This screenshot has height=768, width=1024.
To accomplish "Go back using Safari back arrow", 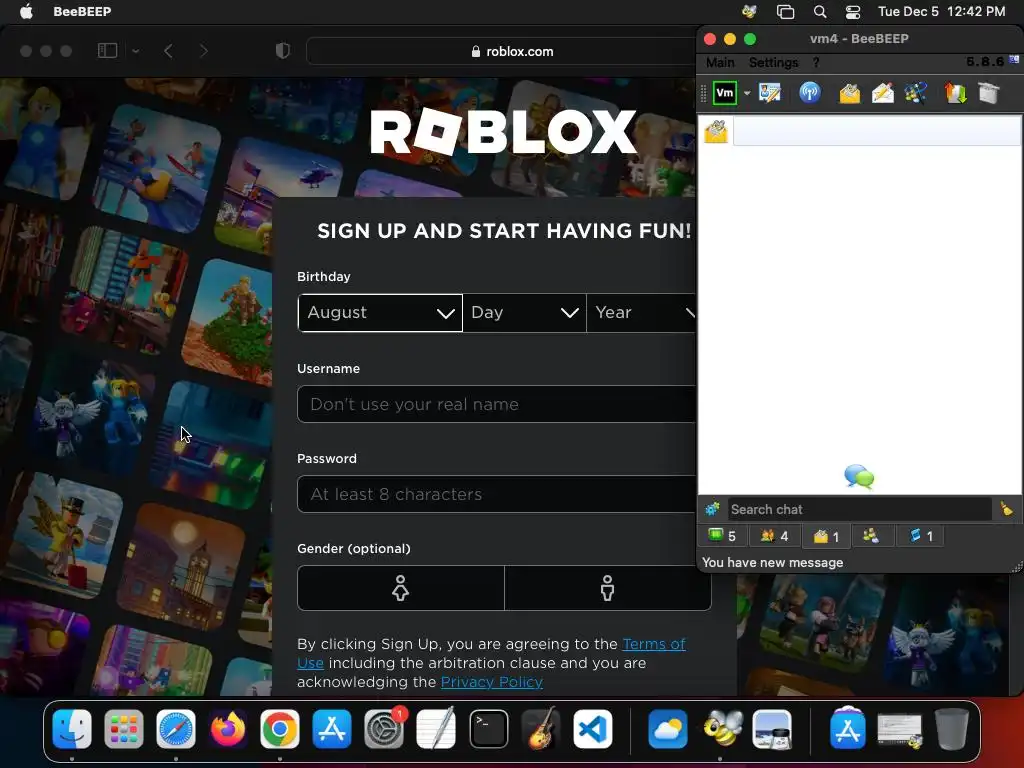I will coord(168,51).
